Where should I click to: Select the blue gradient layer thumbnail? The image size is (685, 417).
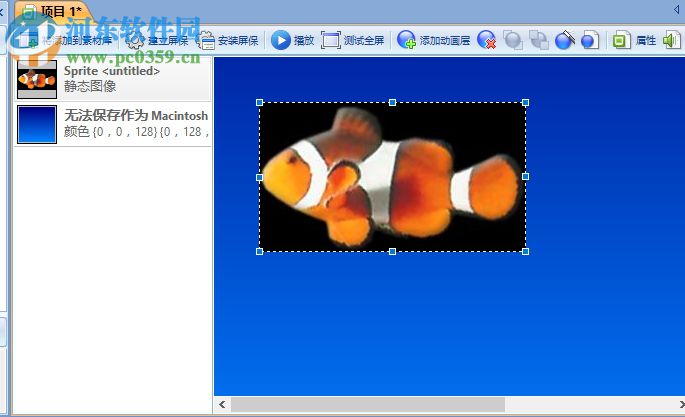click(37, 124)
